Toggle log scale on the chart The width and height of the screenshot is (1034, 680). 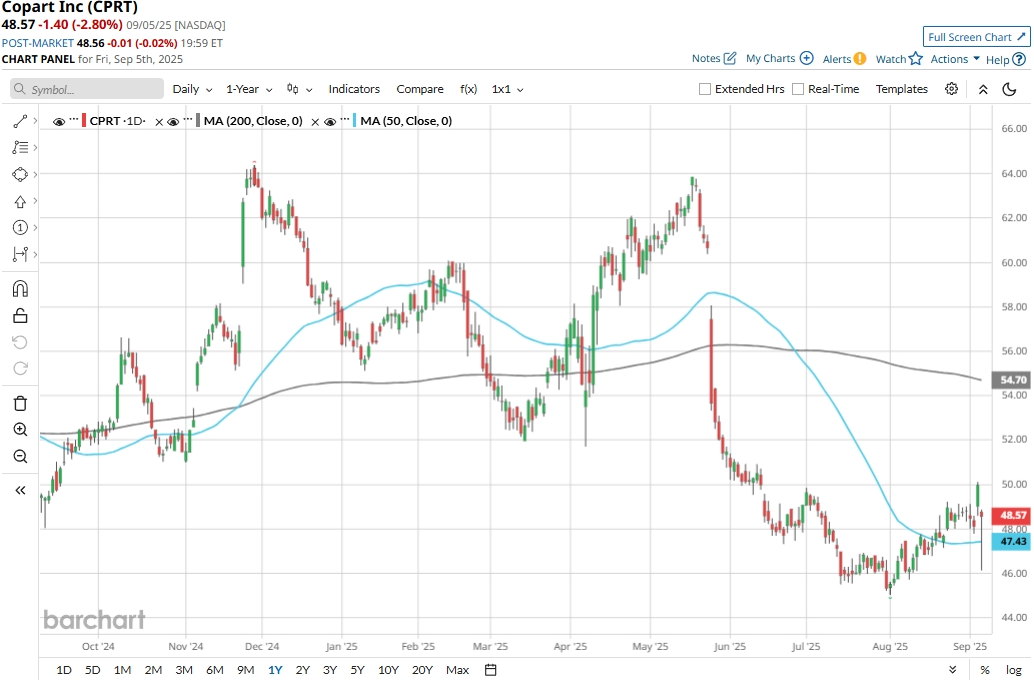click(x=1014, y=670)
